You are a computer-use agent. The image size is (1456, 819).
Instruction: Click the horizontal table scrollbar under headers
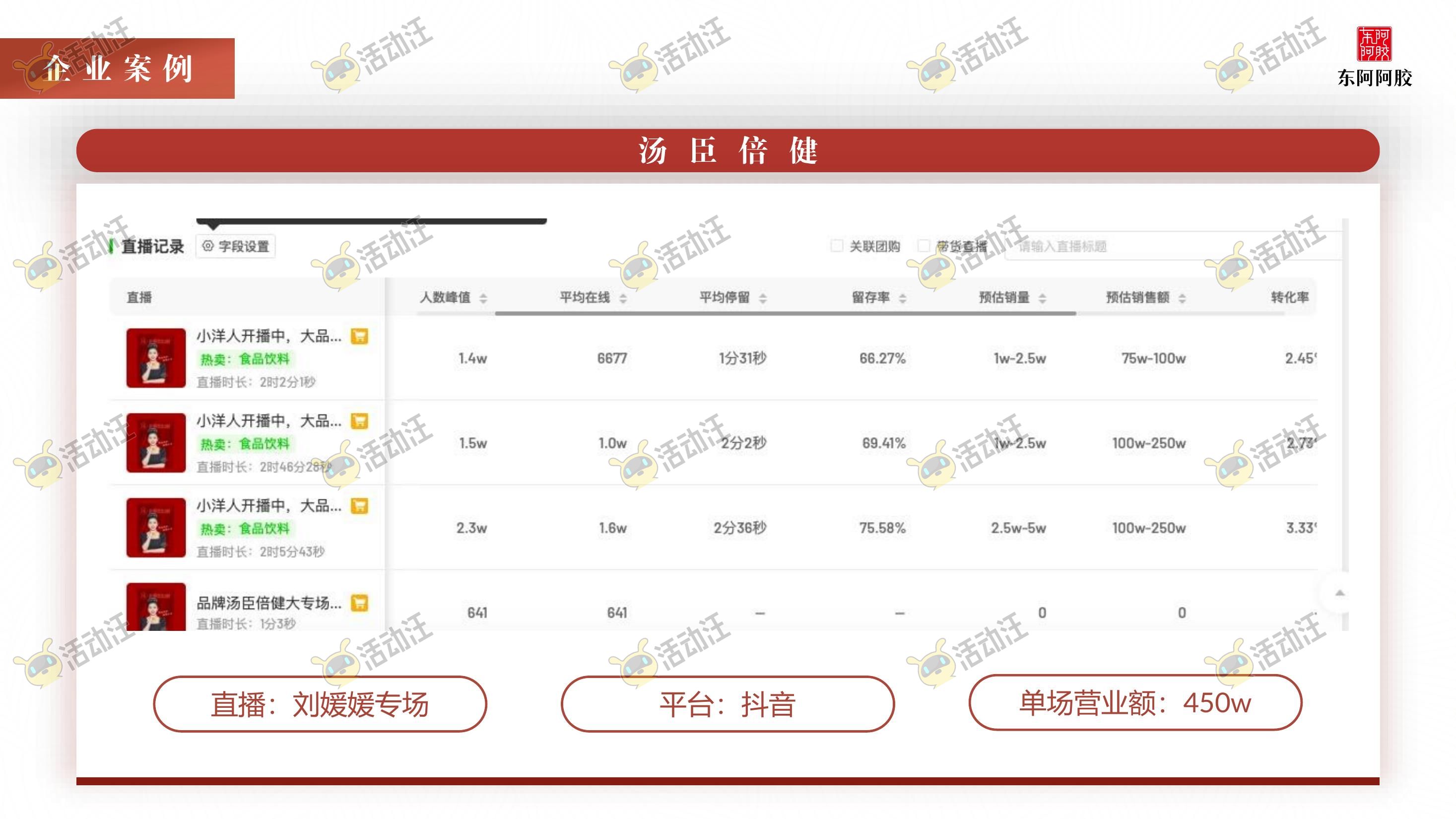pyautogui.click(x=786, y=313)
